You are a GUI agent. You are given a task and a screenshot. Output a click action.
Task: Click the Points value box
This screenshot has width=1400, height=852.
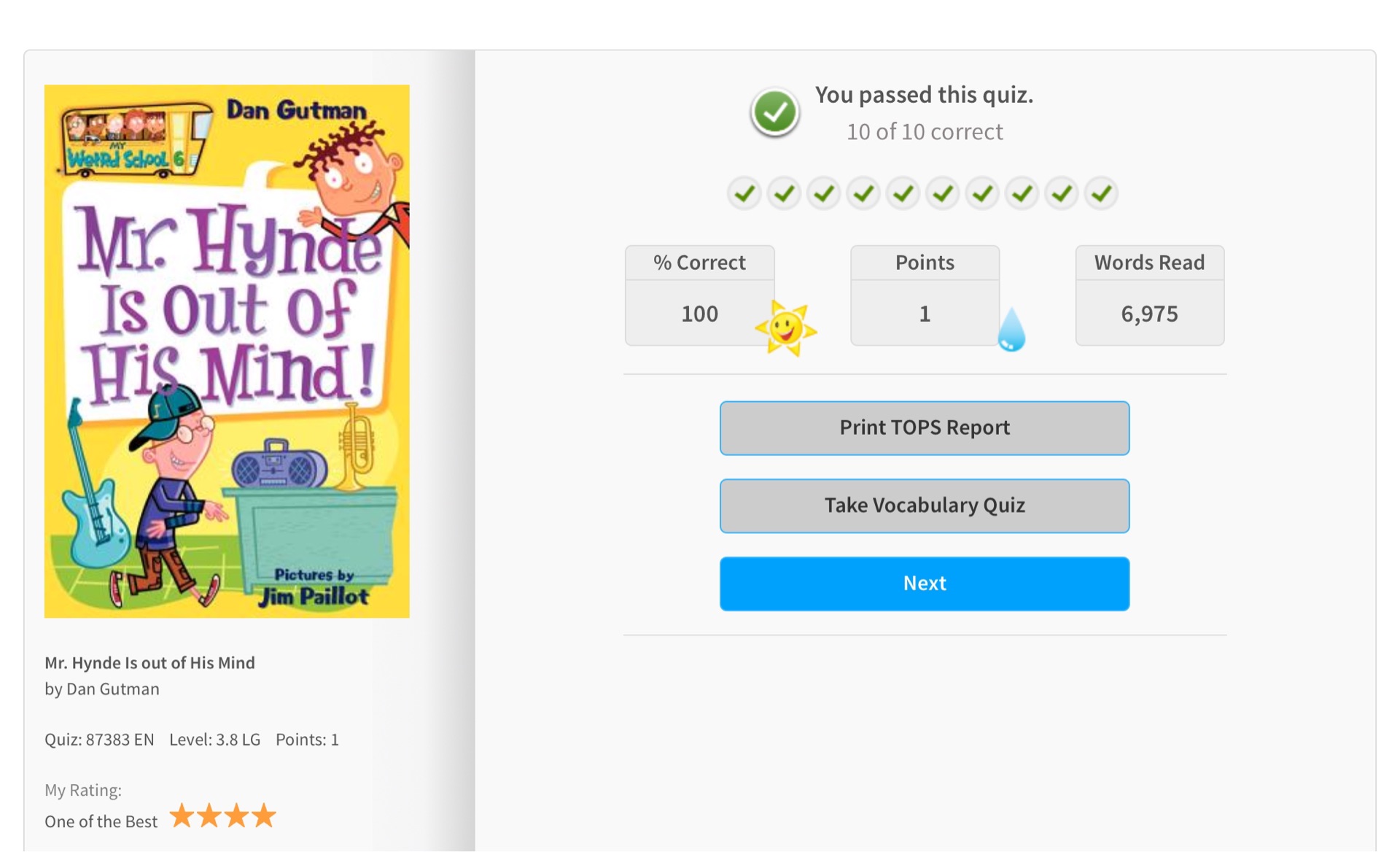click(x=925, y=295)
